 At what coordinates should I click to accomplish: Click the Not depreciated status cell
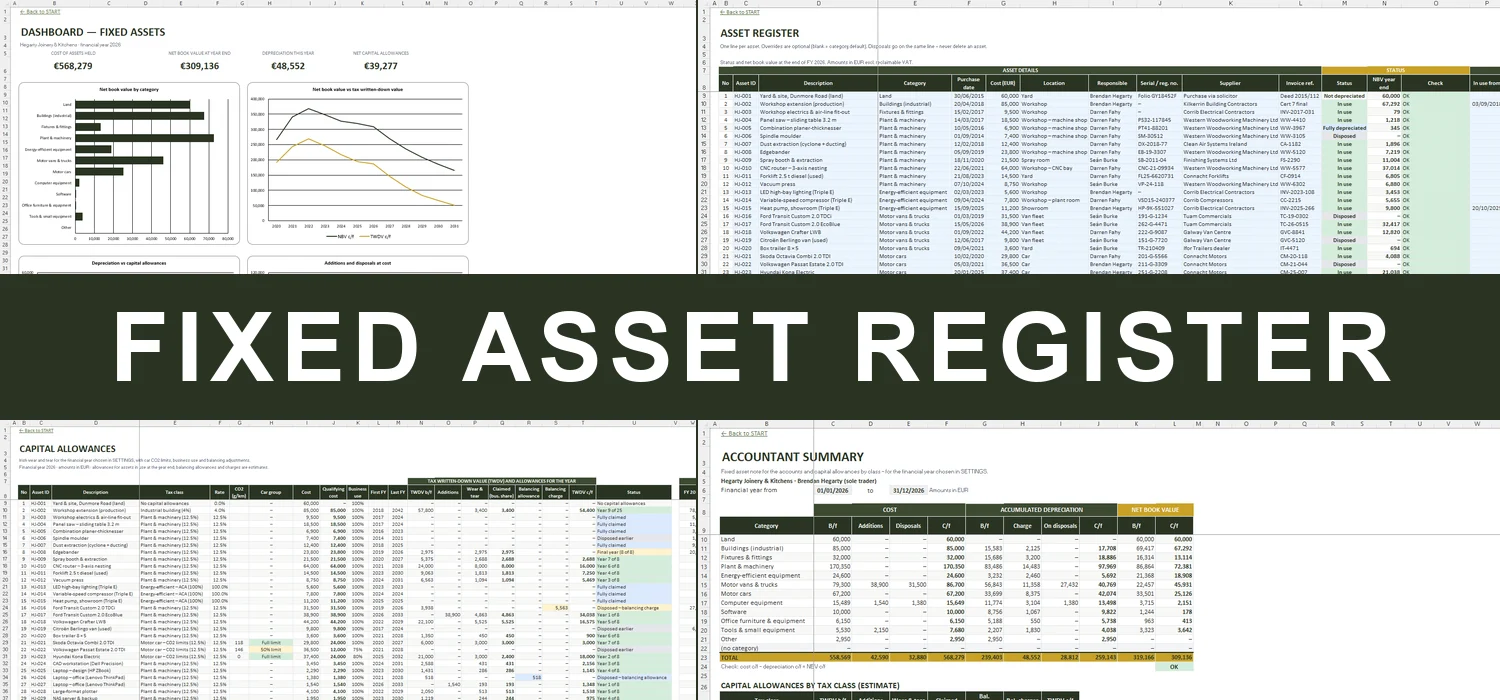coord(1344,95)
